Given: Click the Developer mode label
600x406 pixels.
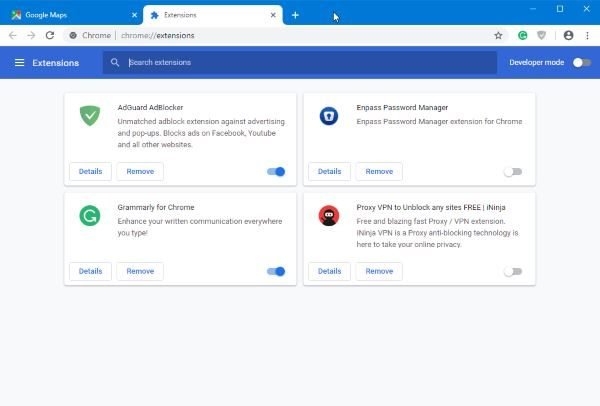Looking at the screenshot, I should click(536, 62).
